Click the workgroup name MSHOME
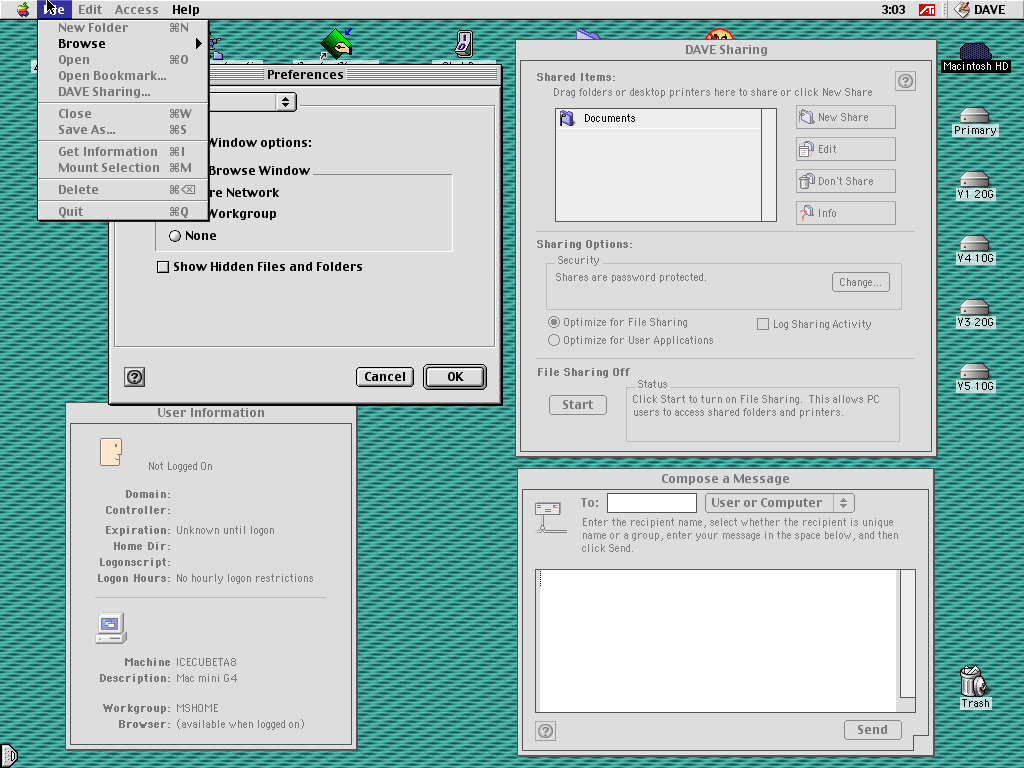 click(197, 709)
